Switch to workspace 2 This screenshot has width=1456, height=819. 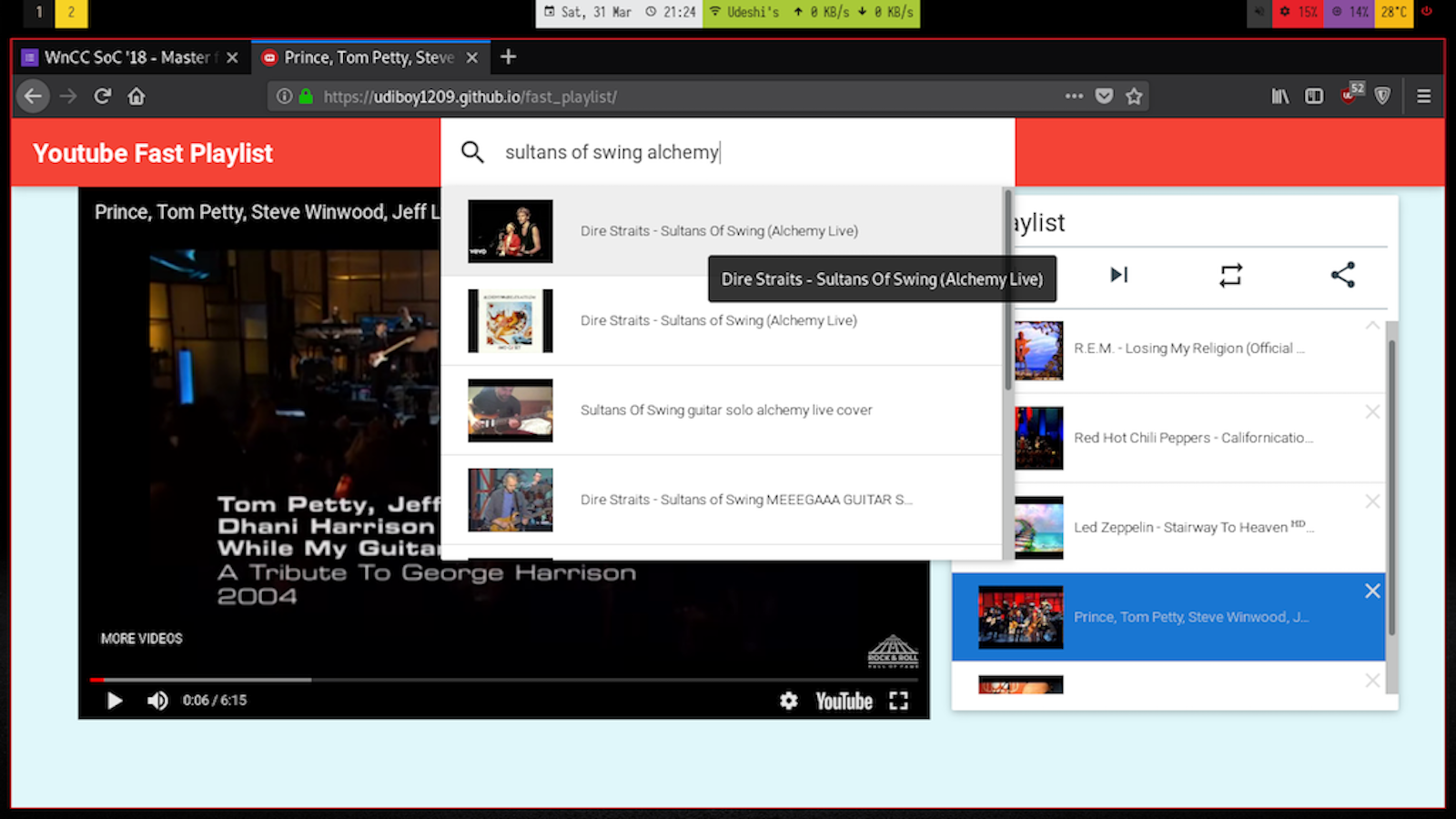[71, 13]
